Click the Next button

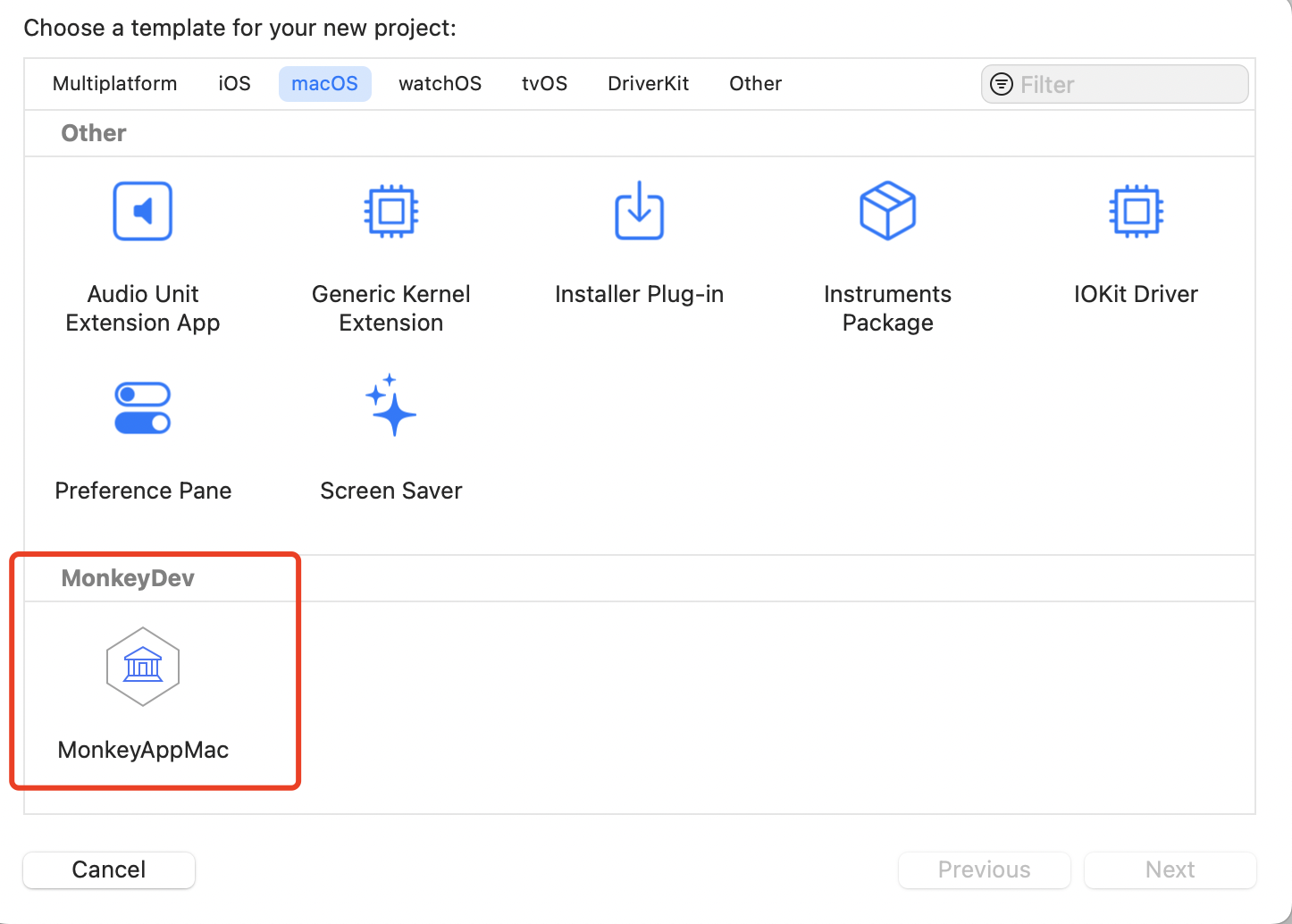(1170, 869)
